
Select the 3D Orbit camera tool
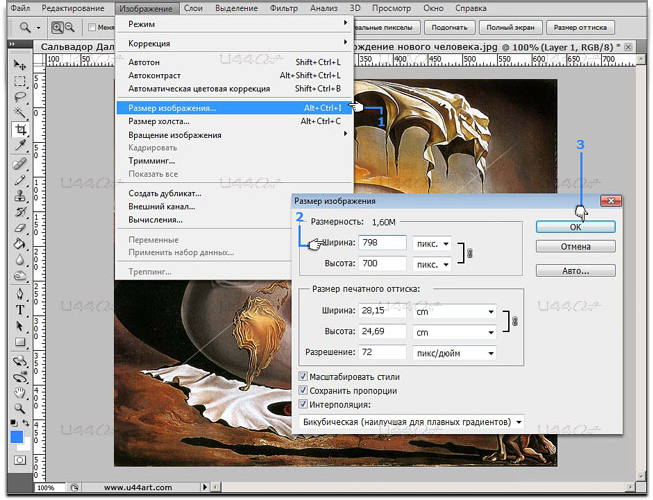click(x=20, y=377)
